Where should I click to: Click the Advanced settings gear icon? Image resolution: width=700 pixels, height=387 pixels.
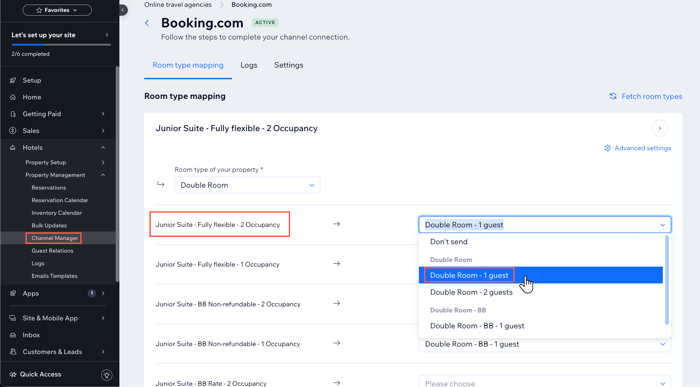click(x=608, y=148)
